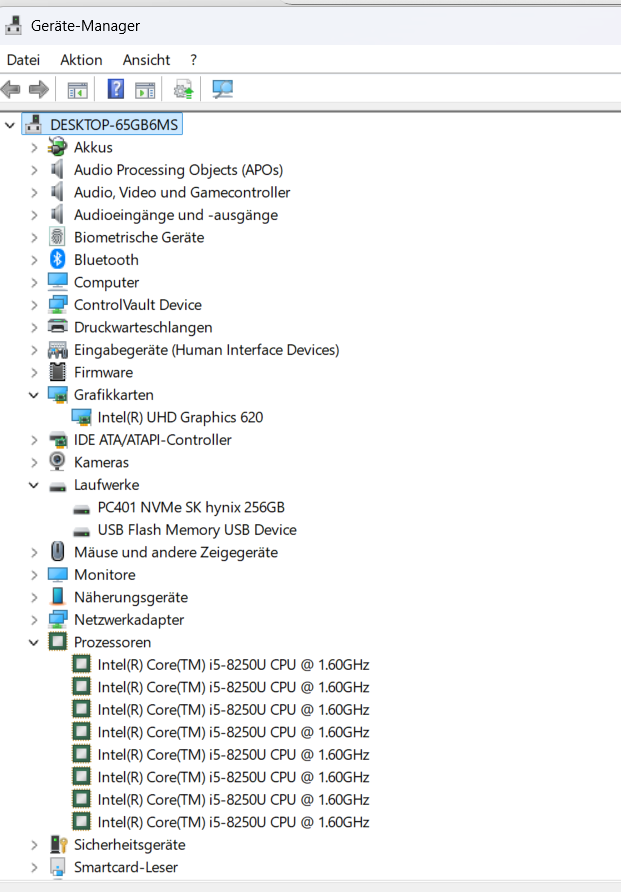
Task: Click the Mäuse und andere Zeigegeräte icon
Action: 57,551
